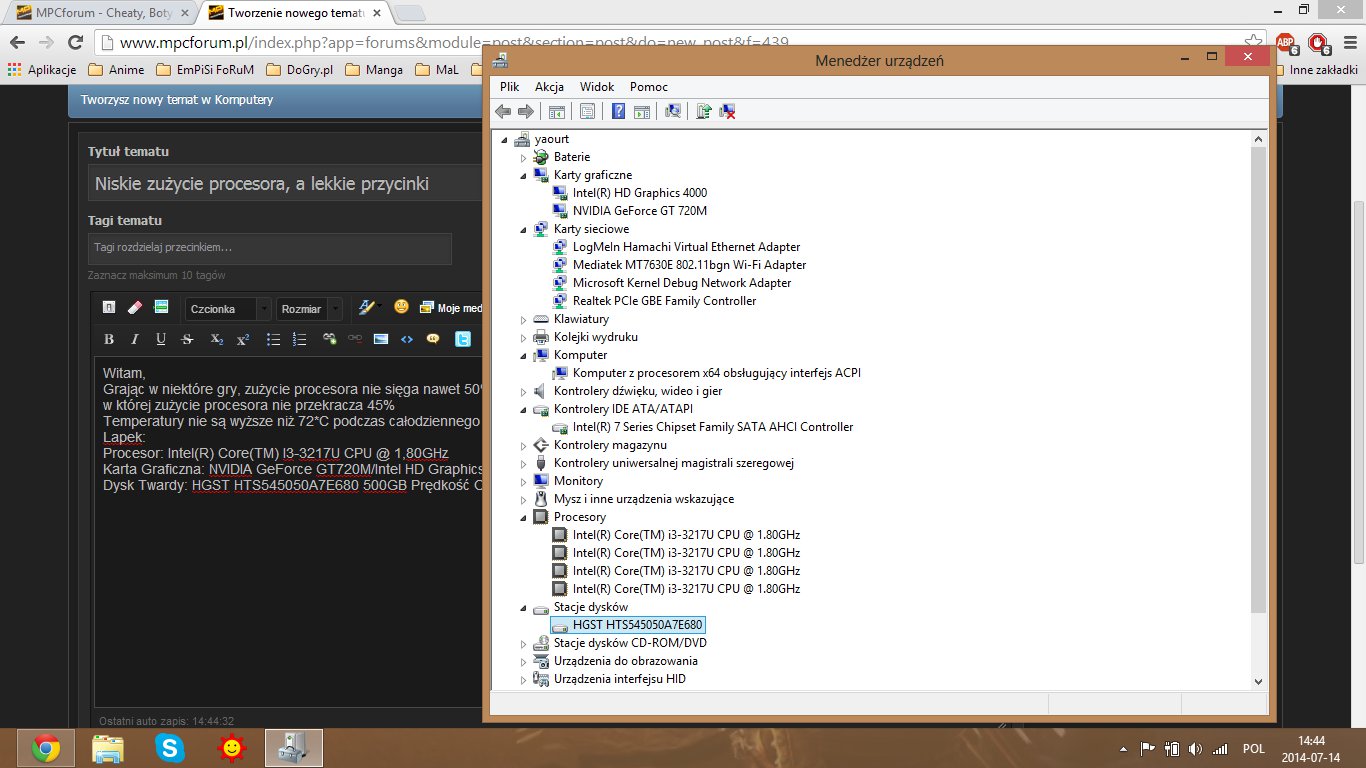Image resolution: width=1366 pixels, height=768 pixels.
Task: Select Intel(R) HD Graphics 4000 device
Action: [639, 193]
